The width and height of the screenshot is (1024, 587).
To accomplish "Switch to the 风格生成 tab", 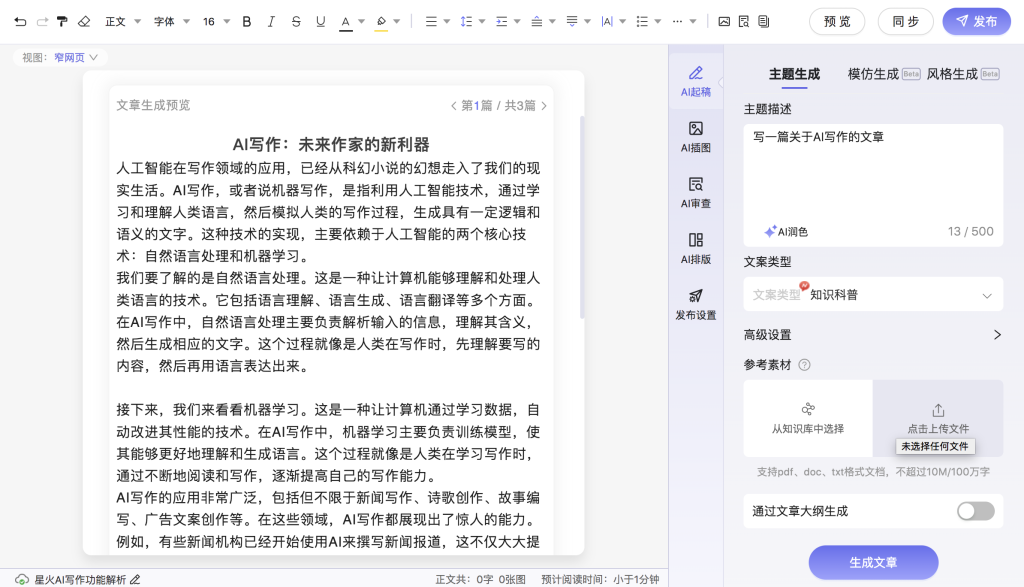I will (x=963, y=74).
